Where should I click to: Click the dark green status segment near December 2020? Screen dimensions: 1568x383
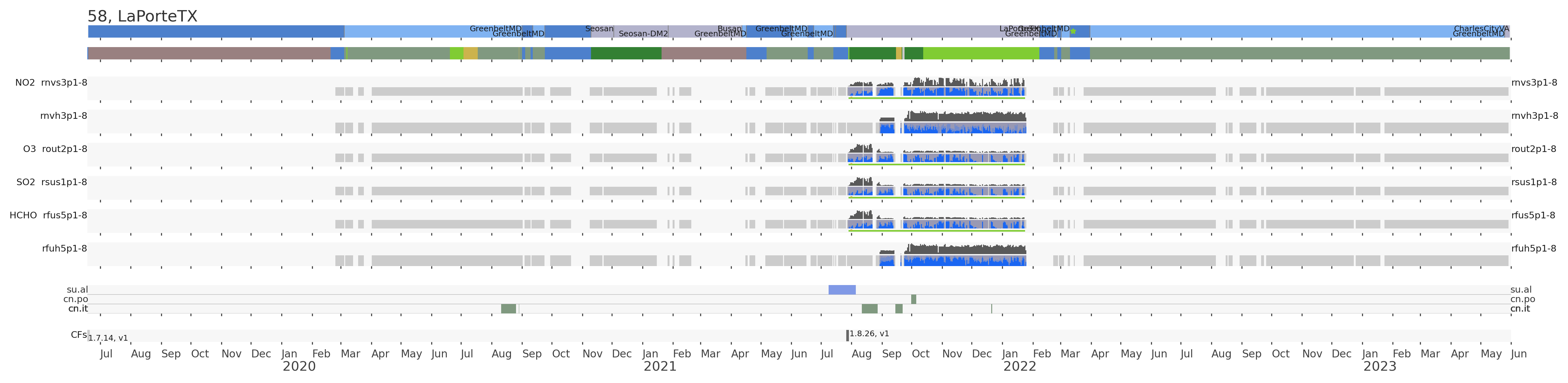(626, 53)
